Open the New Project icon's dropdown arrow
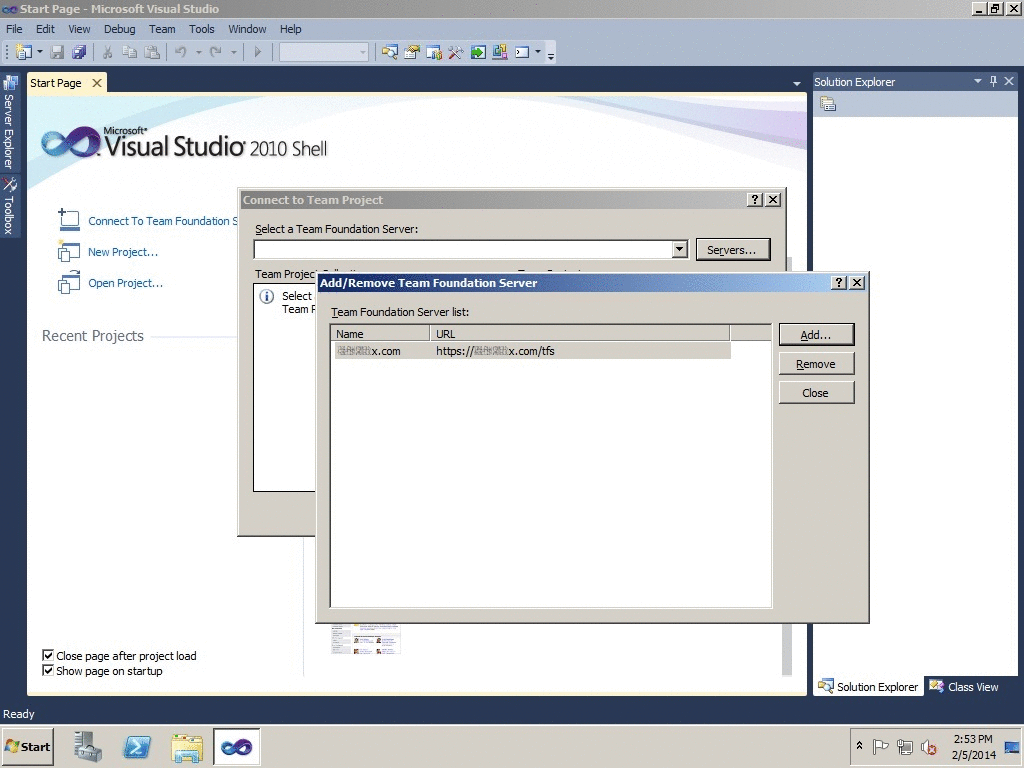 (x=40, y=52)
